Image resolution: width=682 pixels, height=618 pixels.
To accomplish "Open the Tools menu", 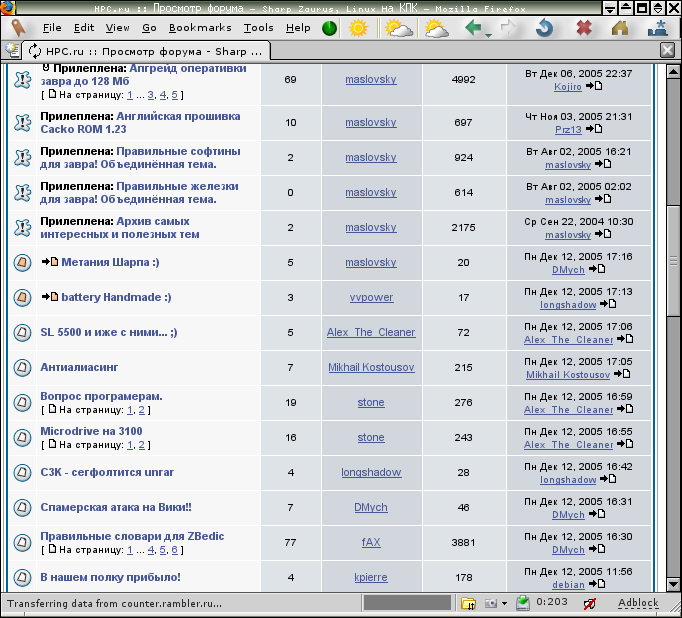I will tap(258, 28).
